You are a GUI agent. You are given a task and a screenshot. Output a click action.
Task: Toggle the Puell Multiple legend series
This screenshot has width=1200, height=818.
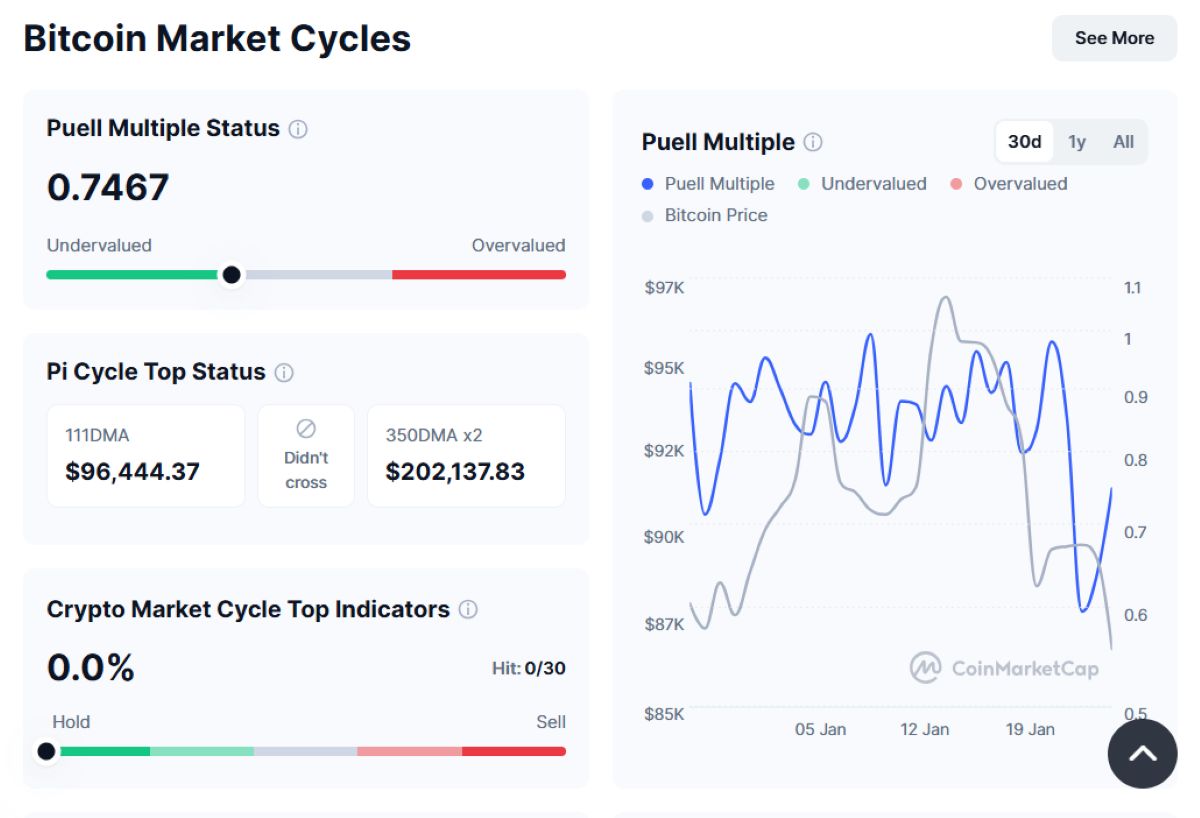coord(708,184)
